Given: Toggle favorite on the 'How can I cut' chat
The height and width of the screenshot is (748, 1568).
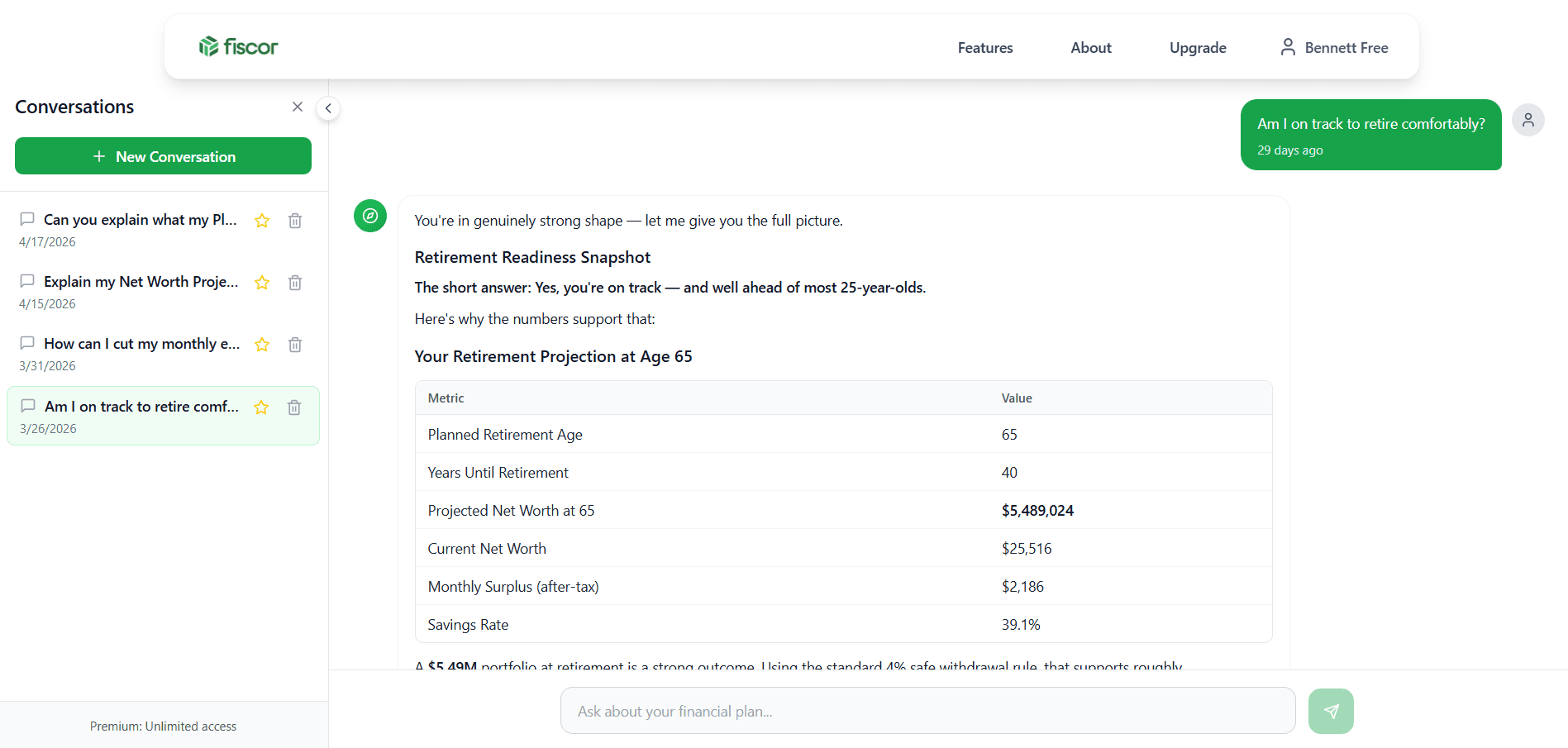Looking at the screenshot, I should pos(261,345).
